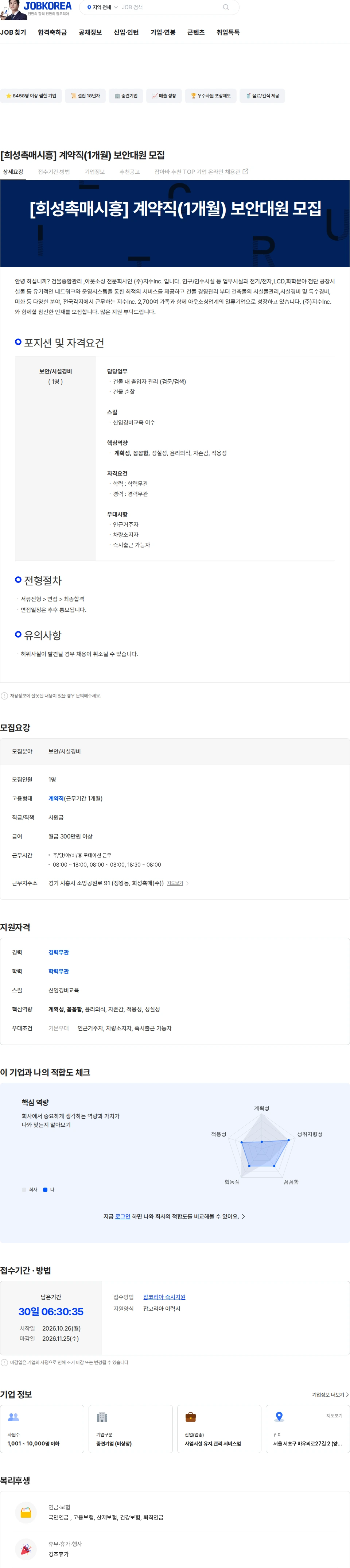This screenshot has width=350, height=1568.
Task: Click the 협동심 label on radar chart
Action: point(232,1181)
